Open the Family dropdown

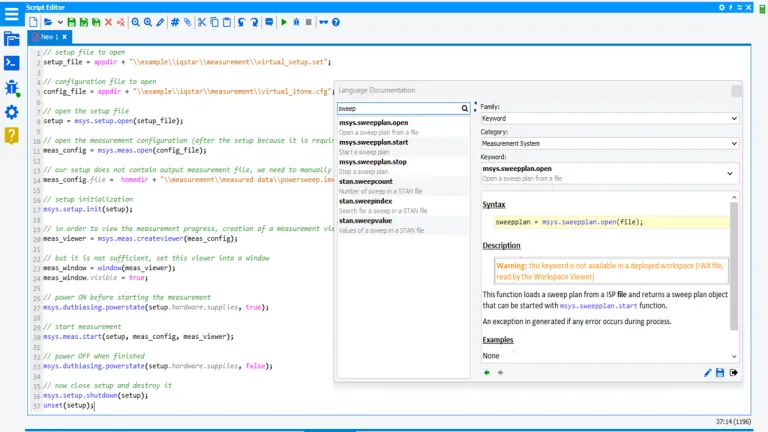coord(609,118)
